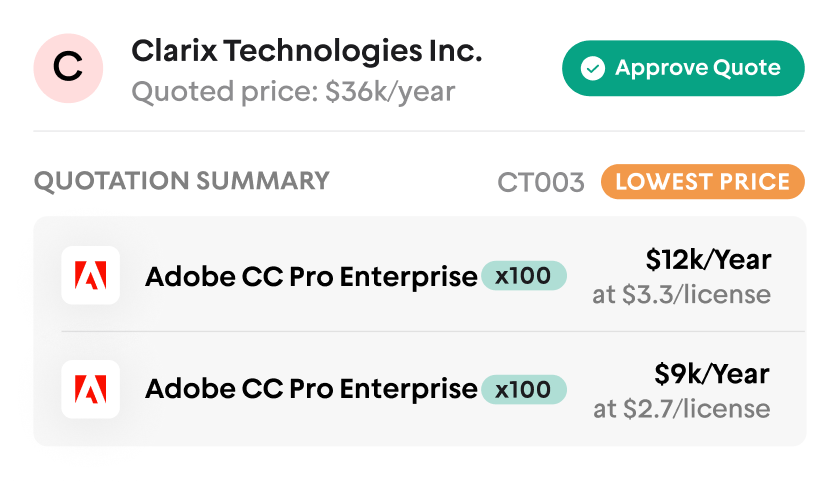Click the Adobe logo in $9k/Year row
840x486 pixels.
click(90, 389)
